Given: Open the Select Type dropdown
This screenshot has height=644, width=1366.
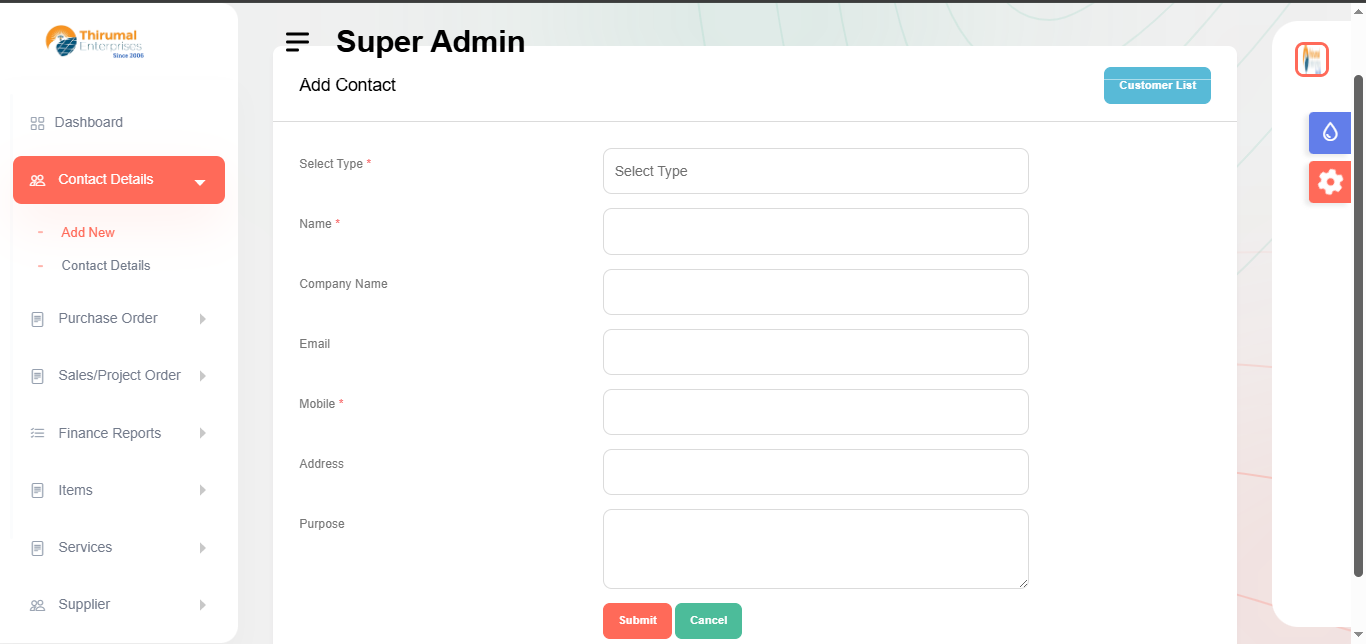Looking at the screenshot, I should coord(815,171).
